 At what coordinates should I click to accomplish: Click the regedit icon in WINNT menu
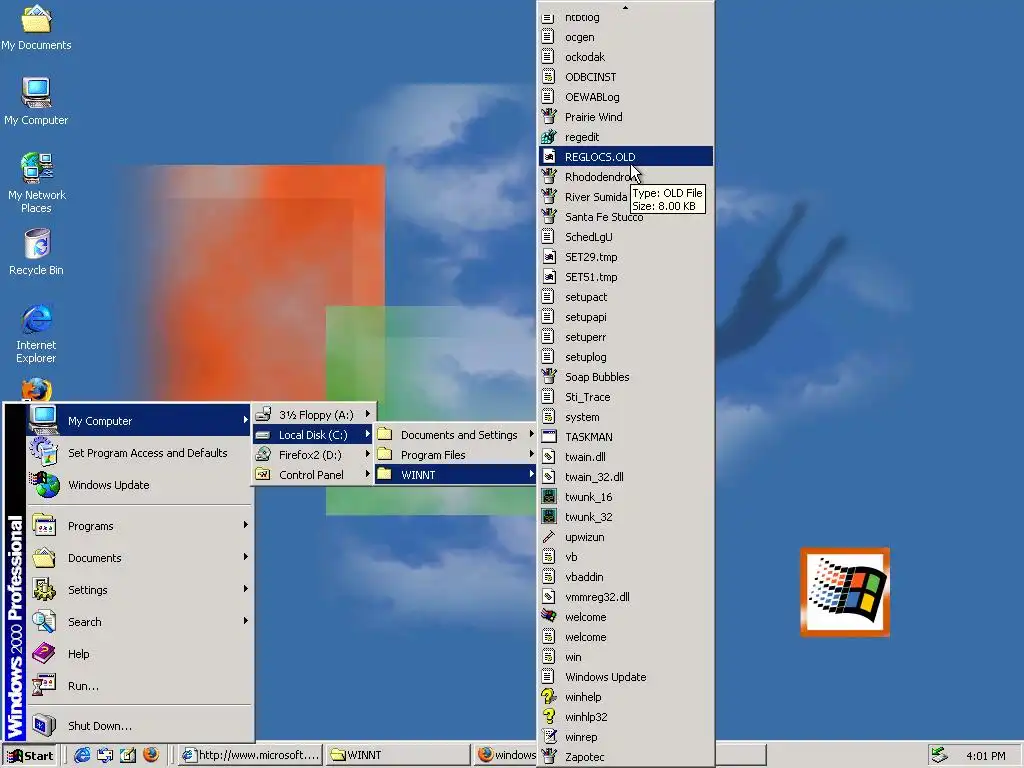(x=549, y=137)
